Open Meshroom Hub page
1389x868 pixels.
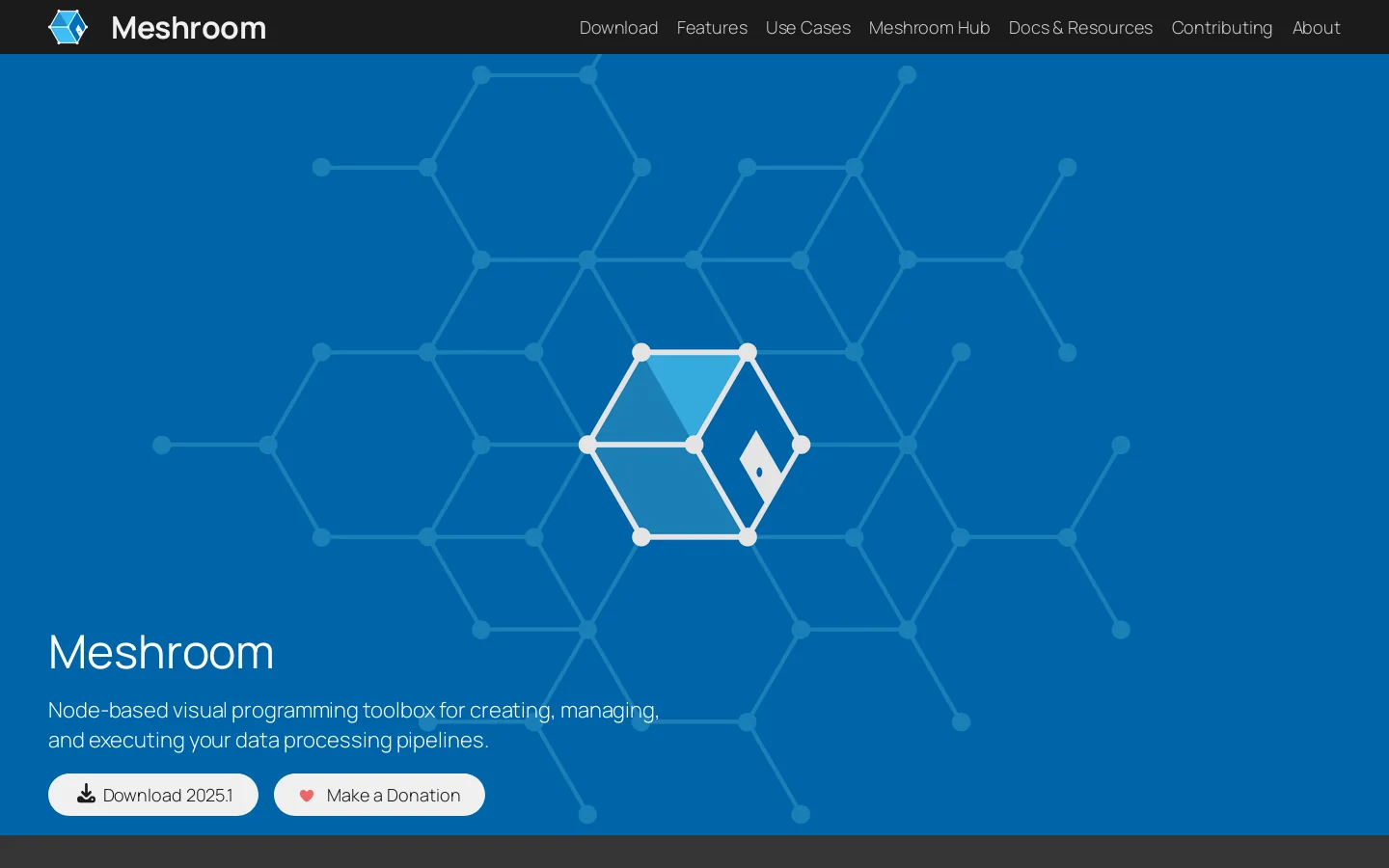coord(929,28)
